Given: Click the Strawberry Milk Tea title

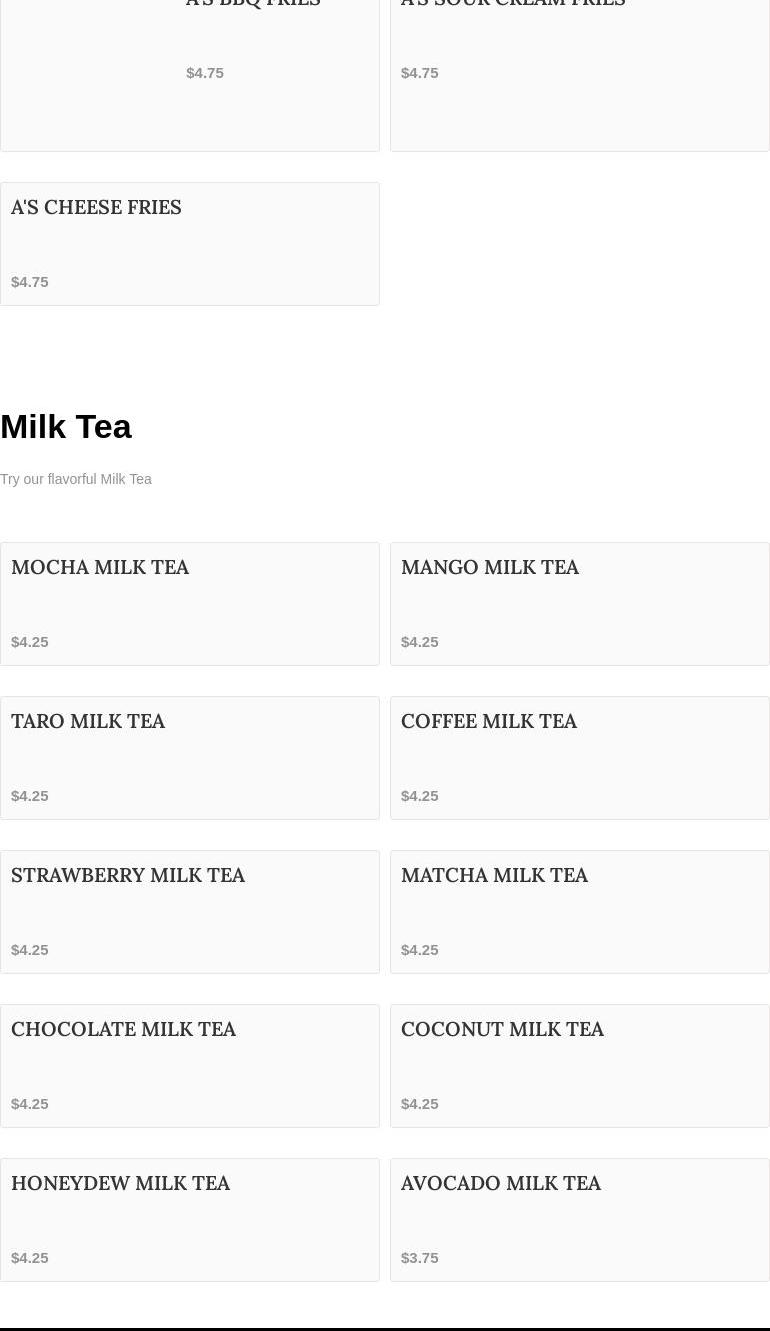Looking at the screenshot, I should tap(128, 875).
